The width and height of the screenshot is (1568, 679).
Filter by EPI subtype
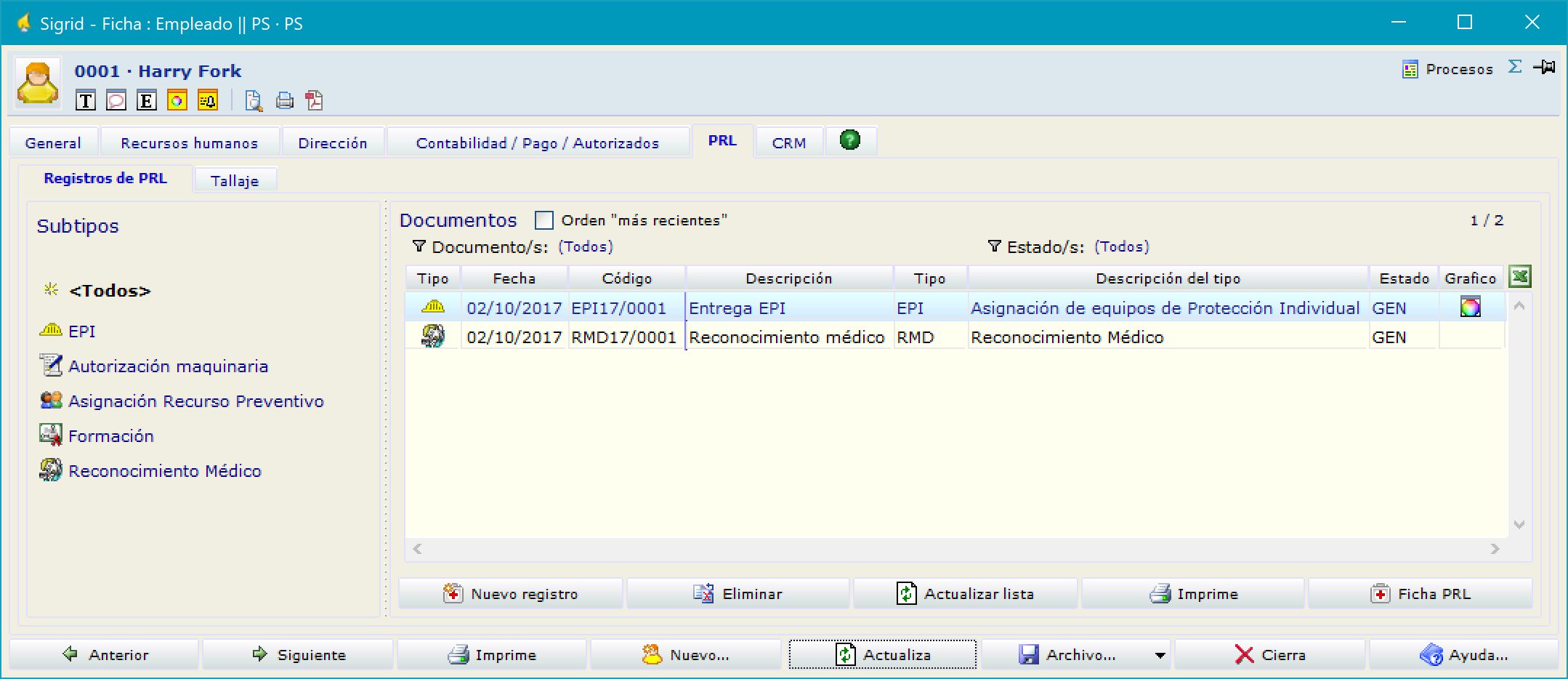tap(82, 332)
